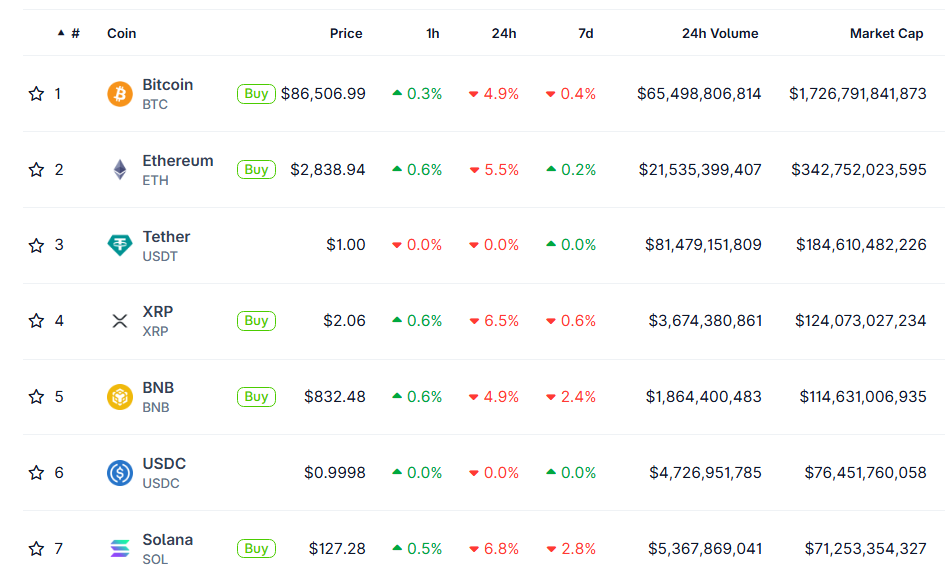Sort the table by Market Cap
Viewport: 945px width, 578px height.
tap(886, 33)
